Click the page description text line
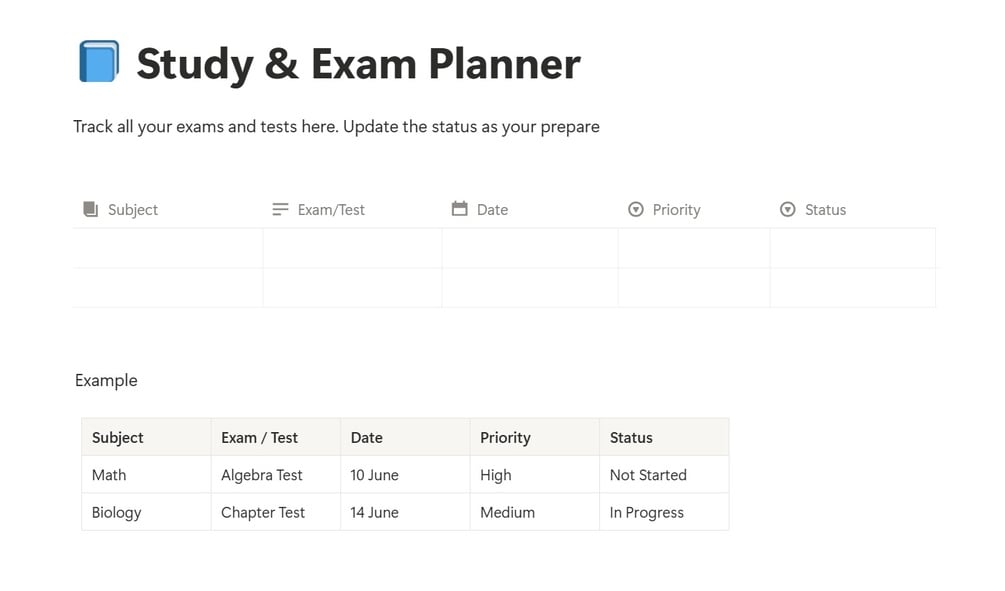Image resolution: width=1005 pixels, height=591 pixels. 336,127
